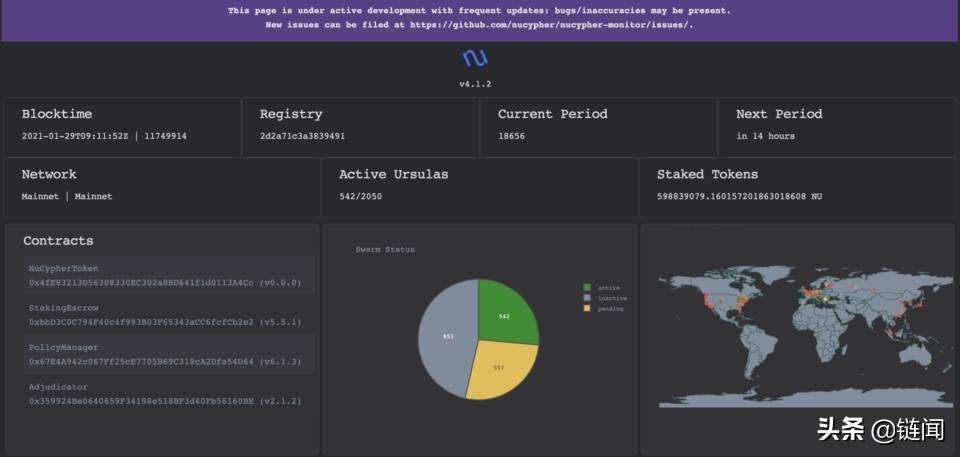Select the v4.1.2 version text
This screenshot has height=457, width=960.
(x=475, y=84)
